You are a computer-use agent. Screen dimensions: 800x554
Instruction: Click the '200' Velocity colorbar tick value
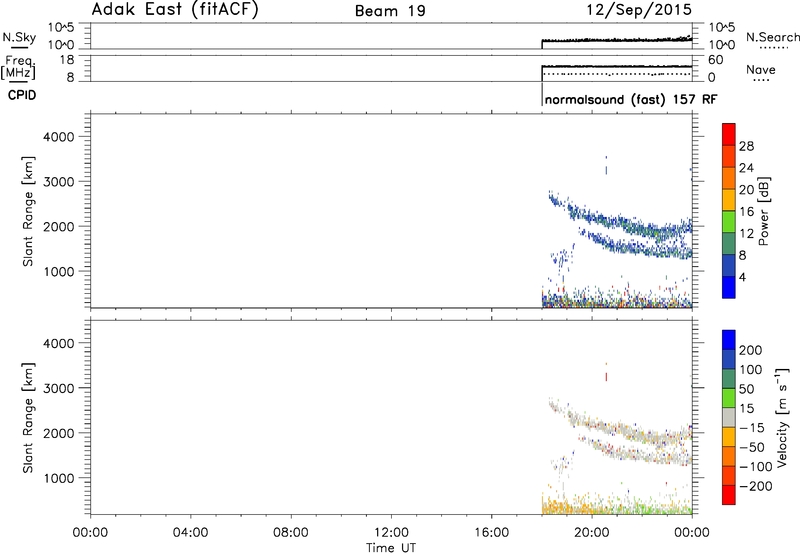pos(751,350)
